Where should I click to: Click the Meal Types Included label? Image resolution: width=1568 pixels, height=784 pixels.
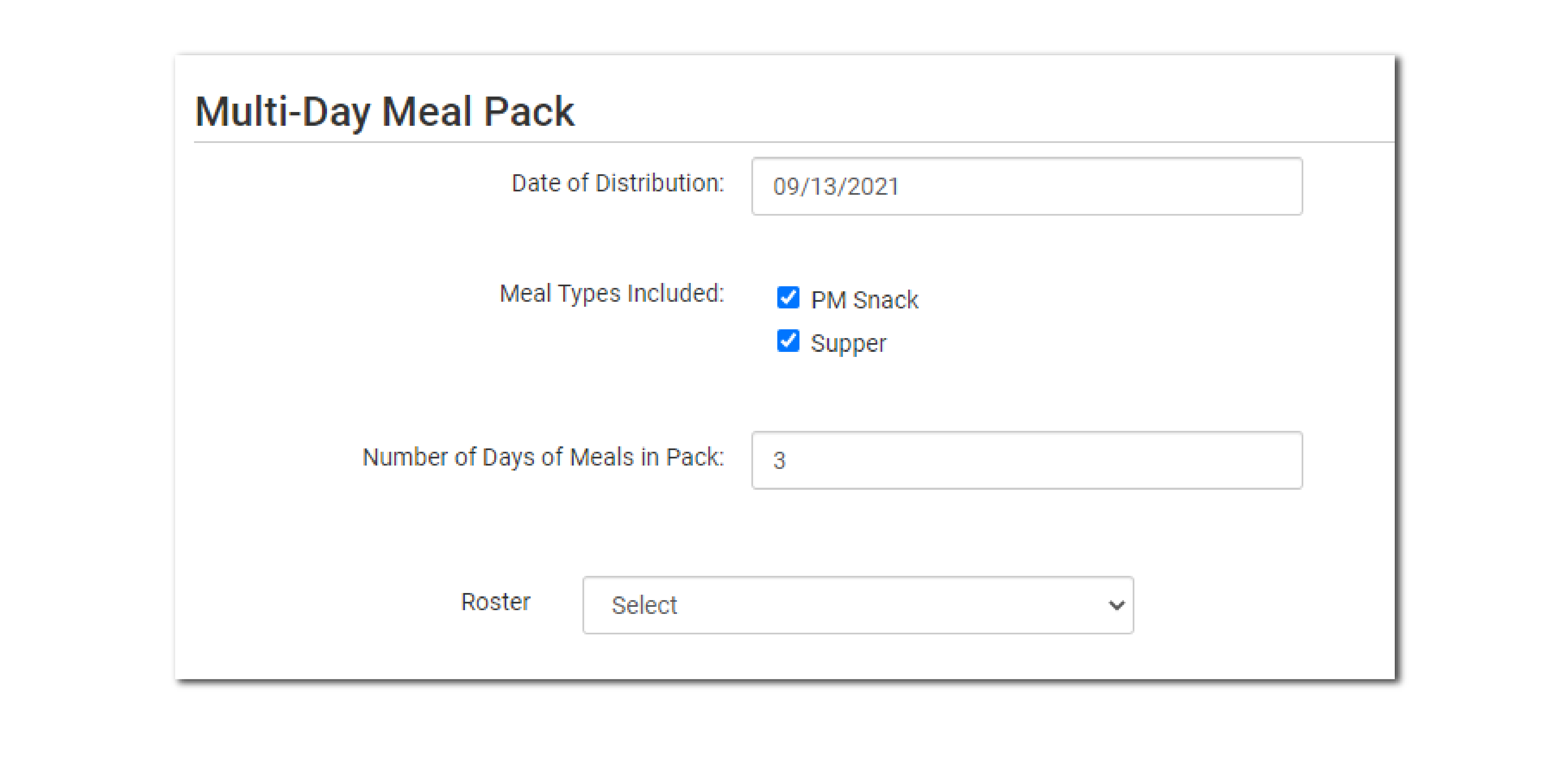click(x=611, y=293)
